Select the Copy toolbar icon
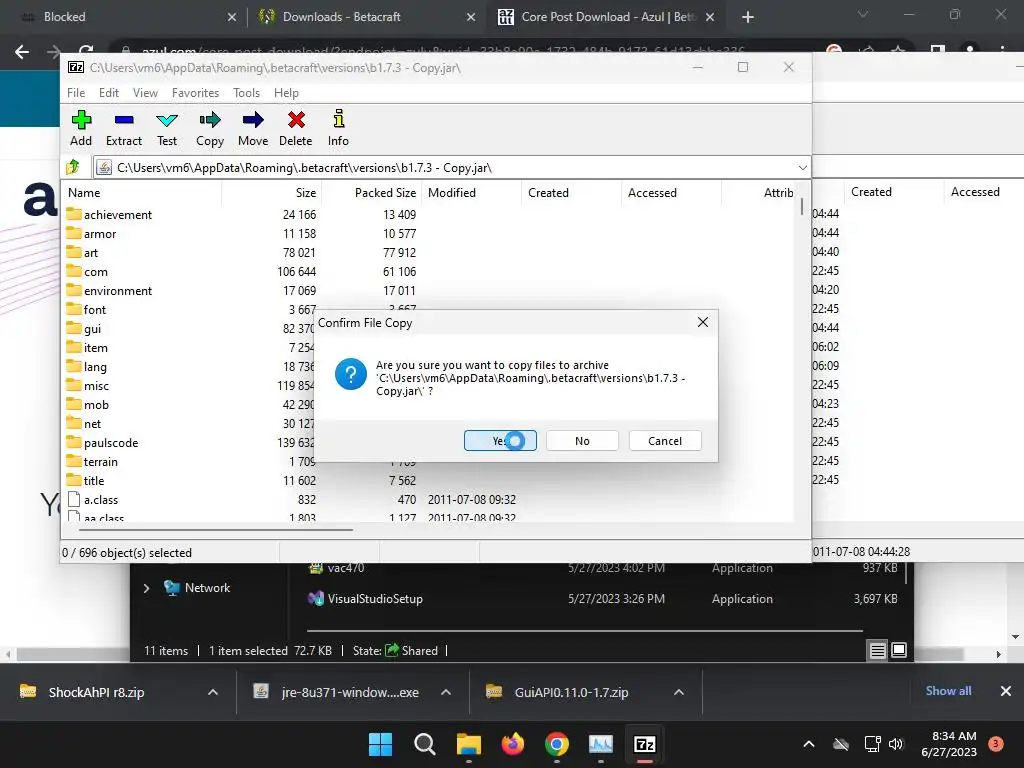1024x768 pixels. [210, 128]
